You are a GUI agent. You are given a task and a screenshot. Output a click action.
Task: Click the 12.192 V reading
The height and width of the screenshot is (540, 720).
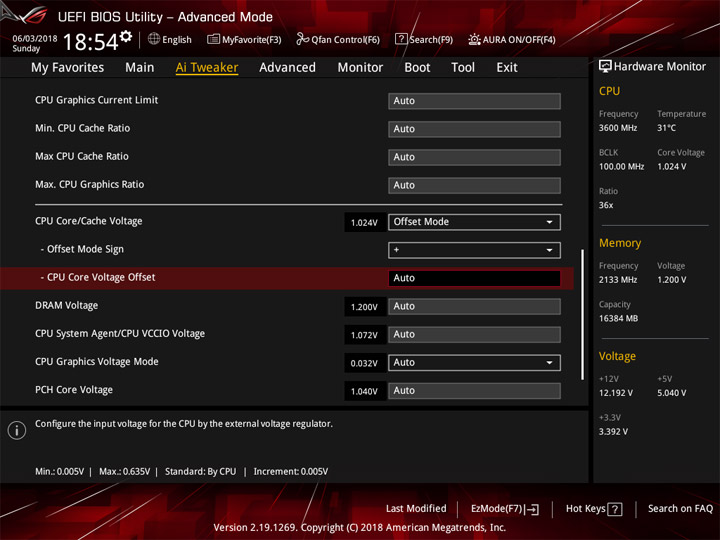pos(616,393)
